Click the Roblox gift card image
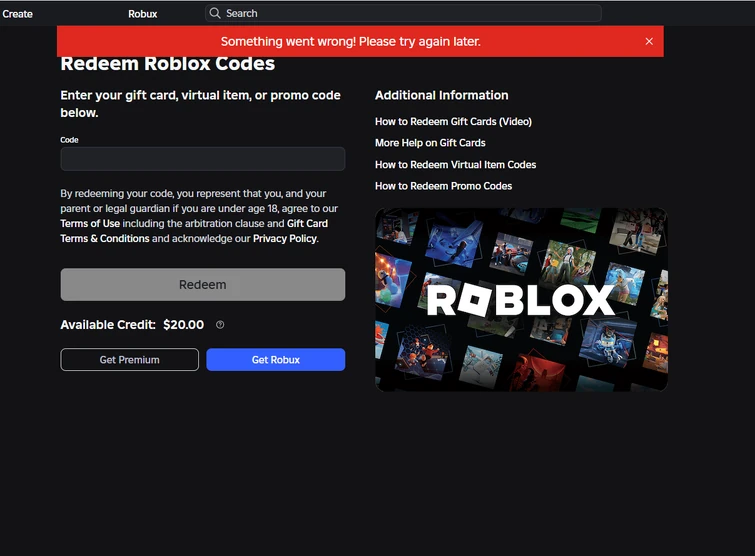Image resolution: width=755 pixels, height=556 pixels. pyautogui.click(x=521, y=299)
